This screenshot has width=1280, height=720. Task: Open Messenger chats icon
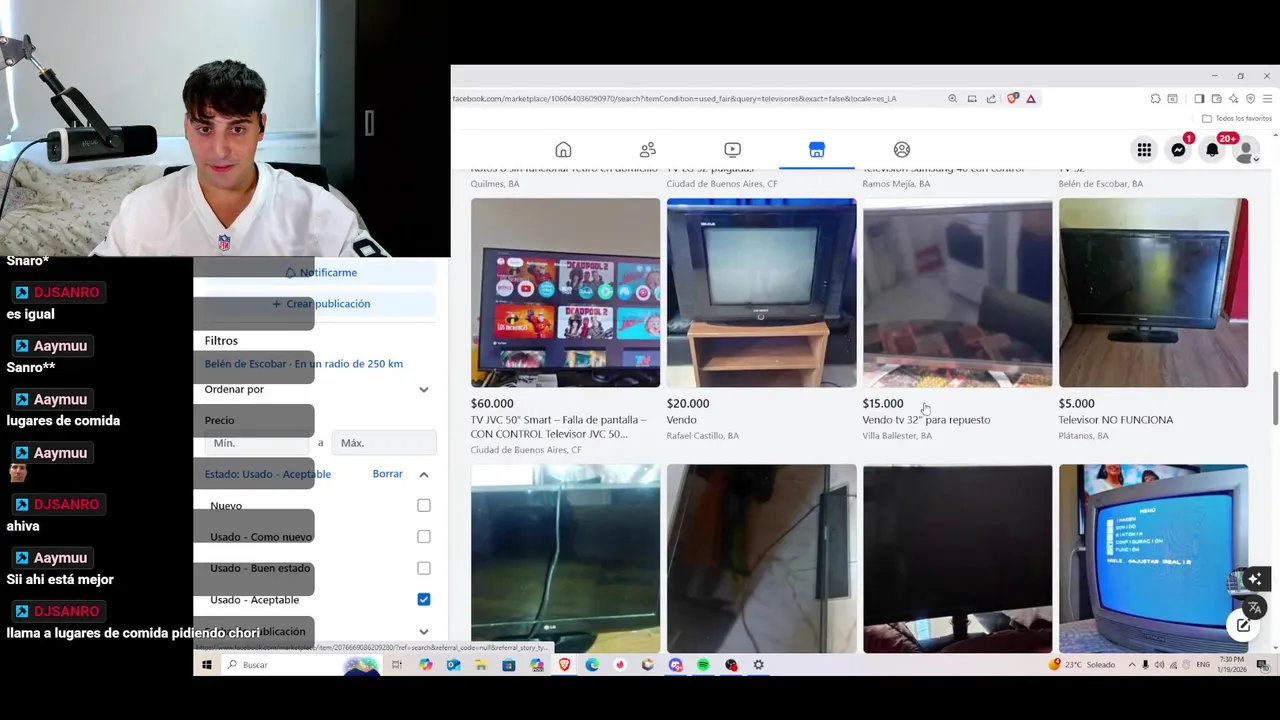point(1179,150)
